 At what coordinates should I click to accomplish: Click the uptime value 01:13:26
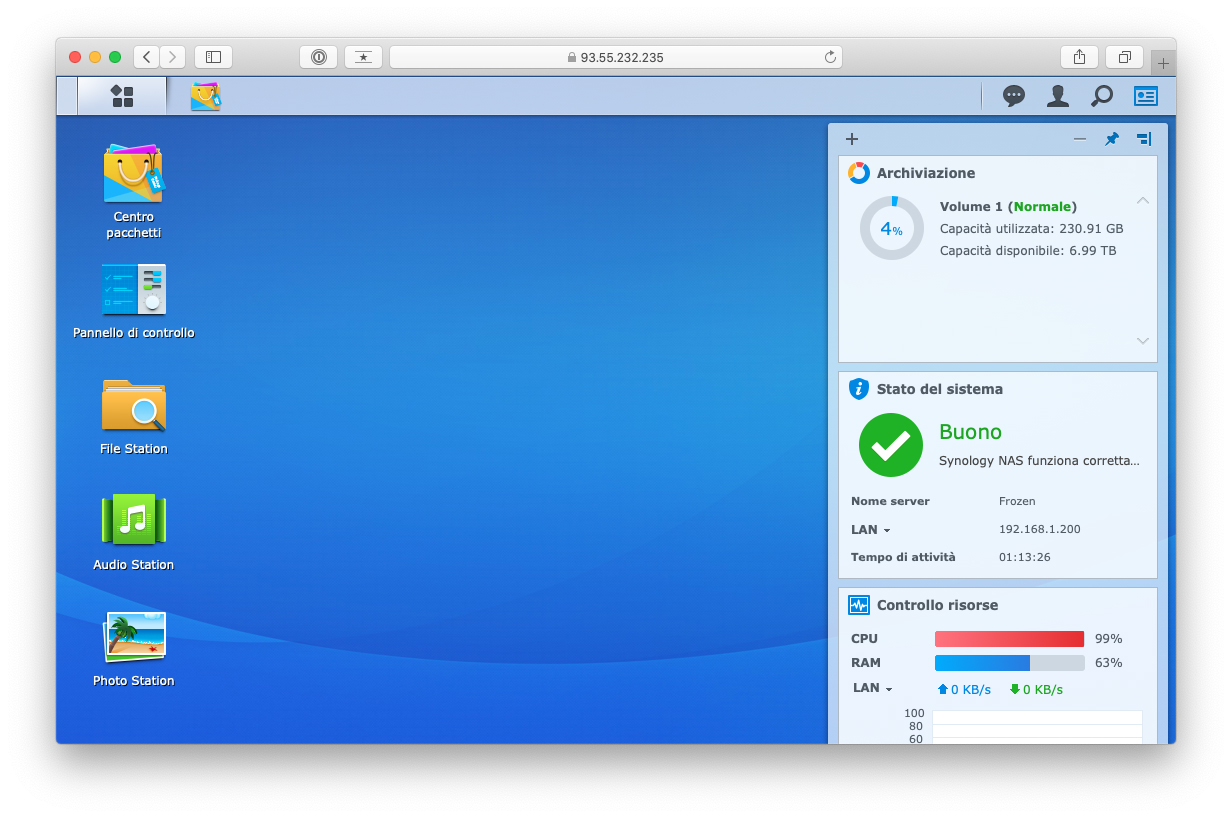point(1025,557)
